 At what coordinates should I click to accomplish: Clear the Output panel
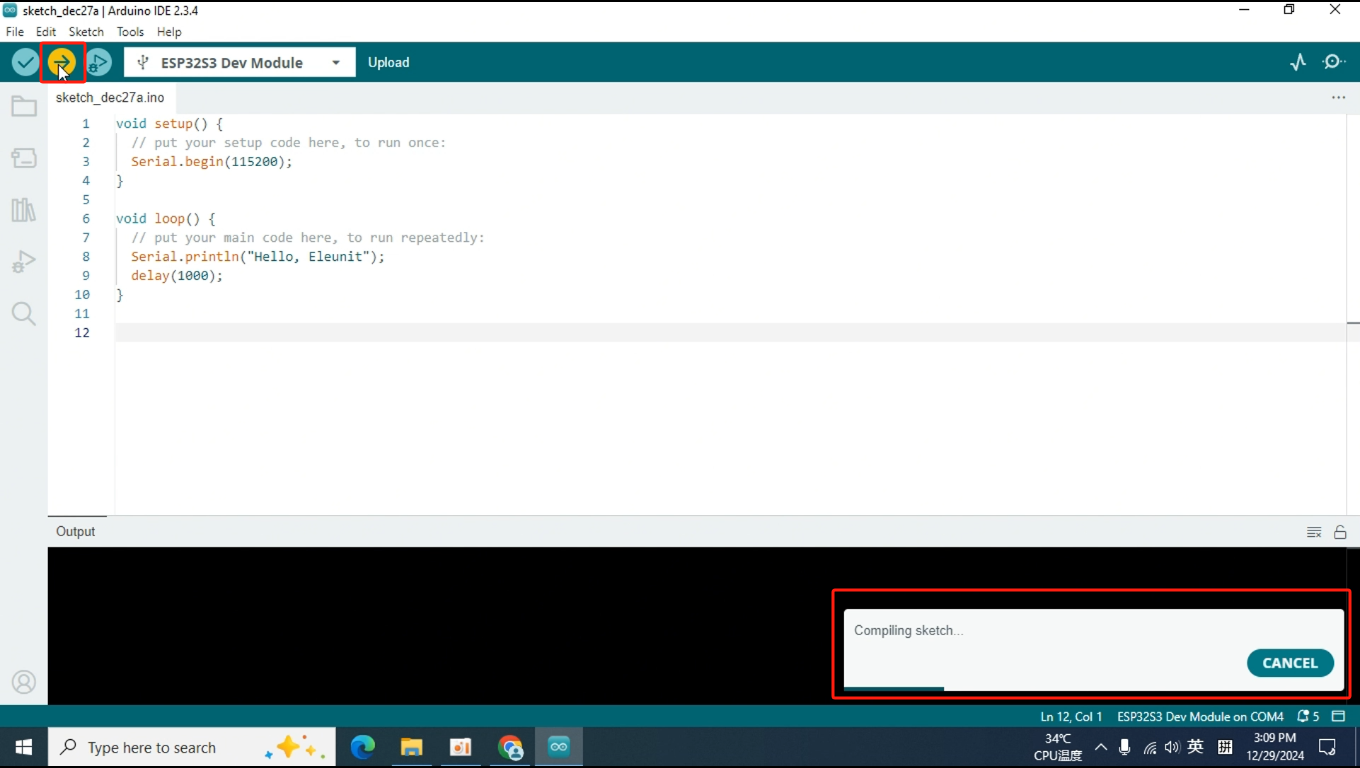(1314, 532)
